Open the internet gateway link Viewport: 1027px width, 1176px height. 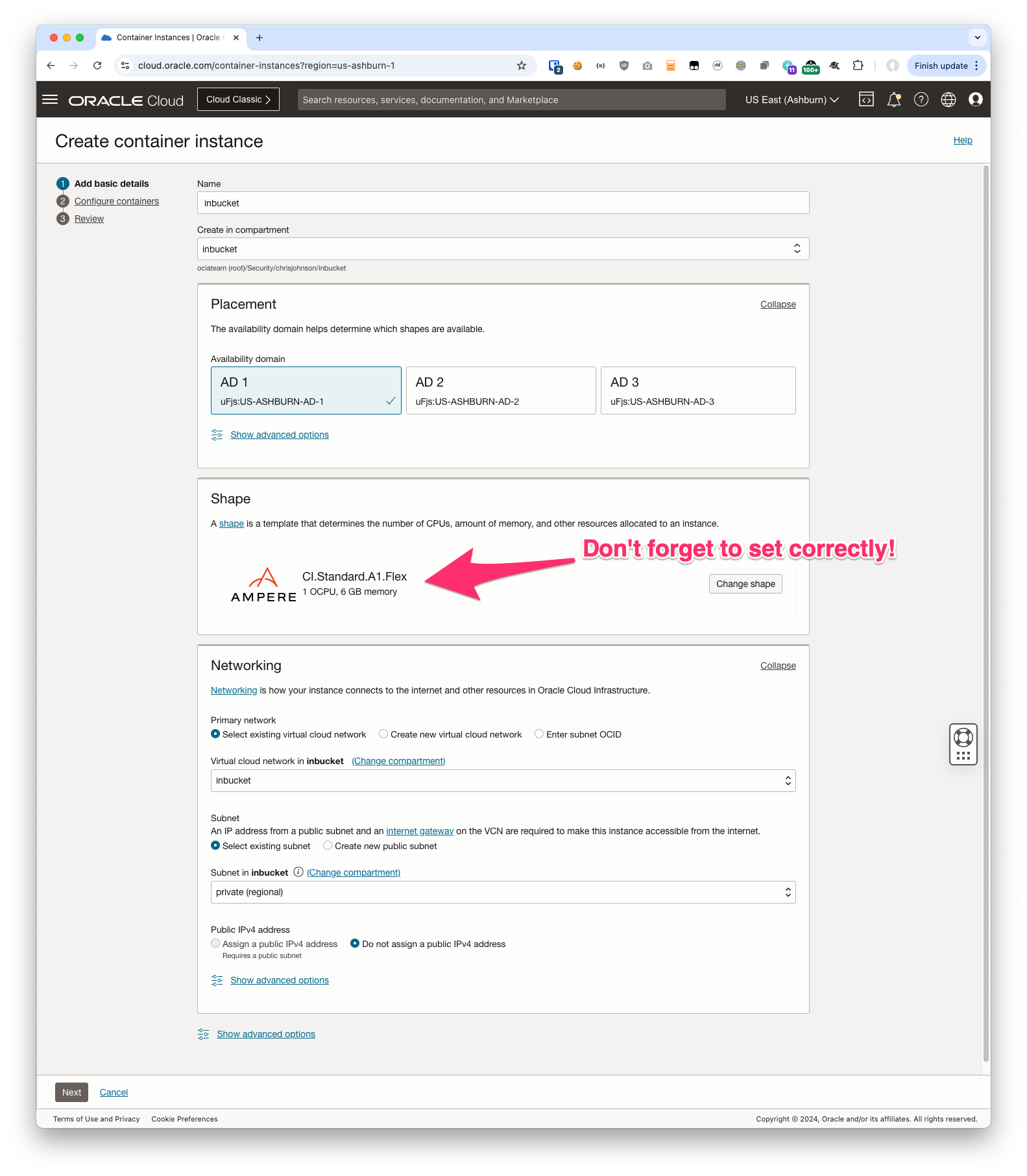tap(420, 832)
